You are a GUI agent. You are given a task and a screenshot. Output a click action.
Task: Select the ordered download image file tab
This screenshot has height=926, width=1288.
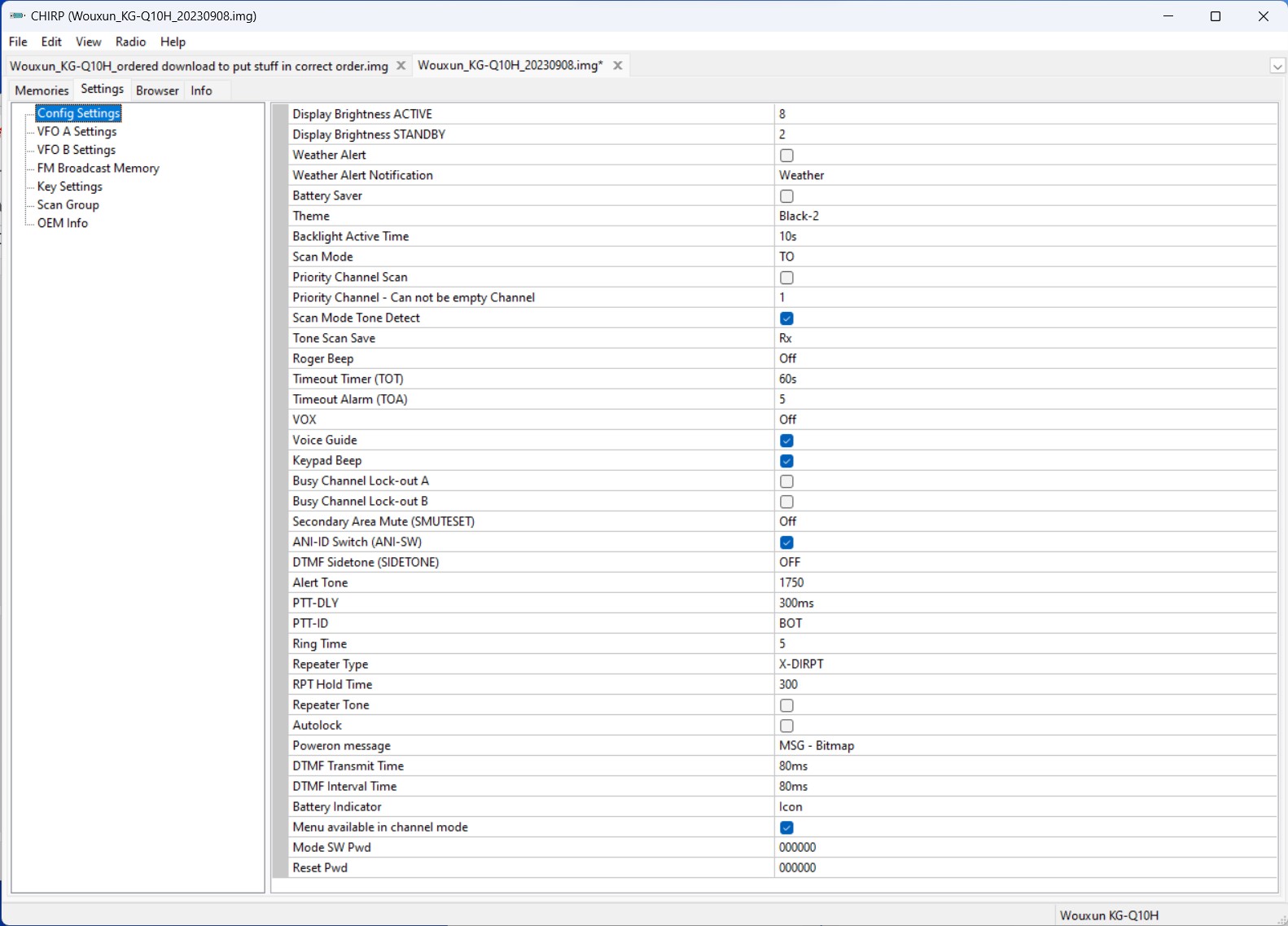[199, 66]
